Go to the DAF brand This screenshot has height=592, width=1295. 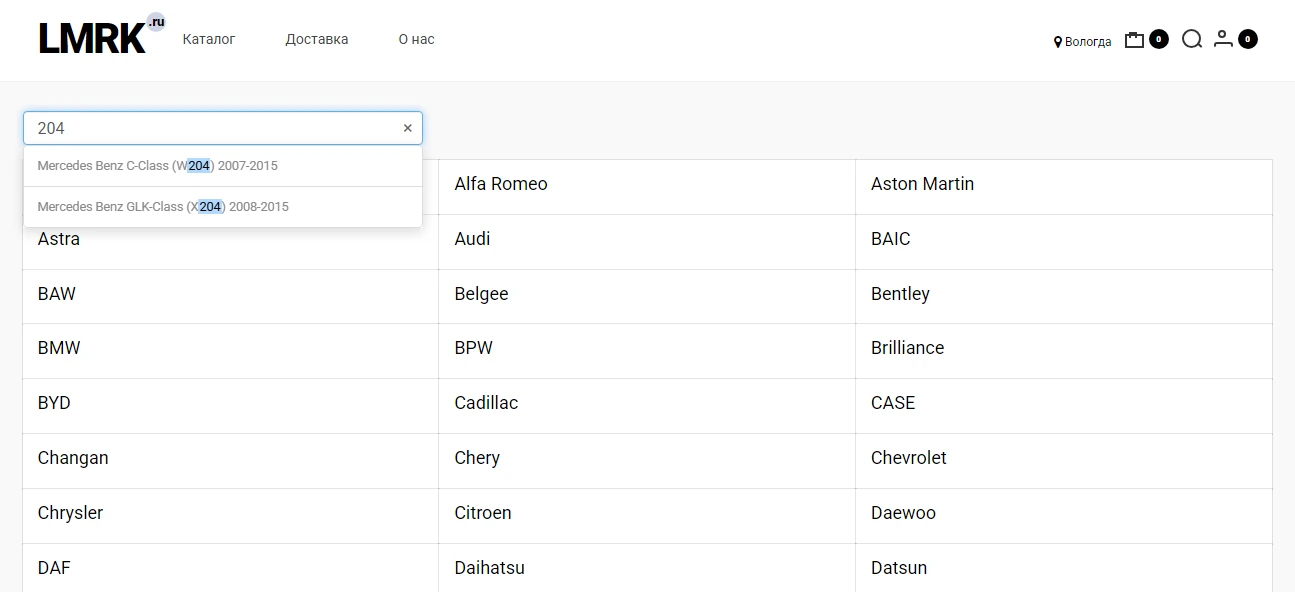click(x=54, y=568)
